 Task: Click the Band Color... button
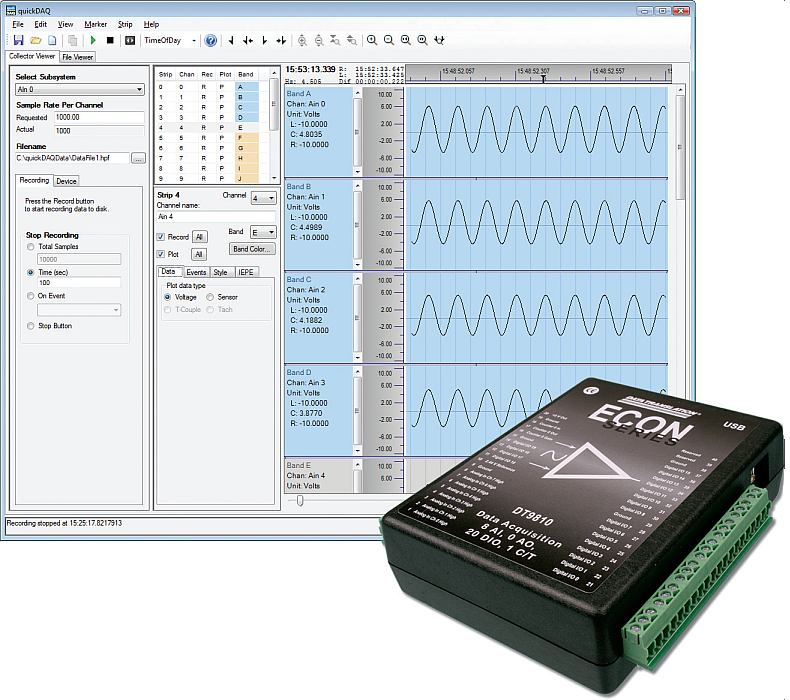point(253,249)
